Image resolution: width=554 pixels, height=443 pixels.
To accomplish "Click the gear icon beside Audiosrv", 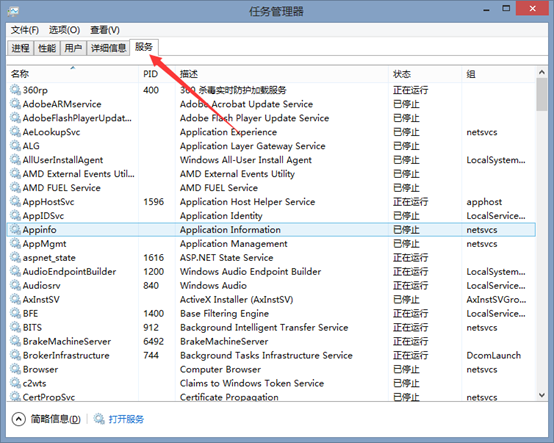I will [x=15, y=285].
